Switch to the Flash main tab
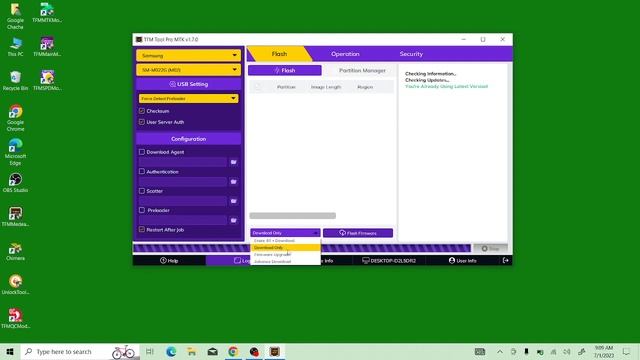Image resolution: width=640 pixels, height=360 pixels. coord(280,54)
